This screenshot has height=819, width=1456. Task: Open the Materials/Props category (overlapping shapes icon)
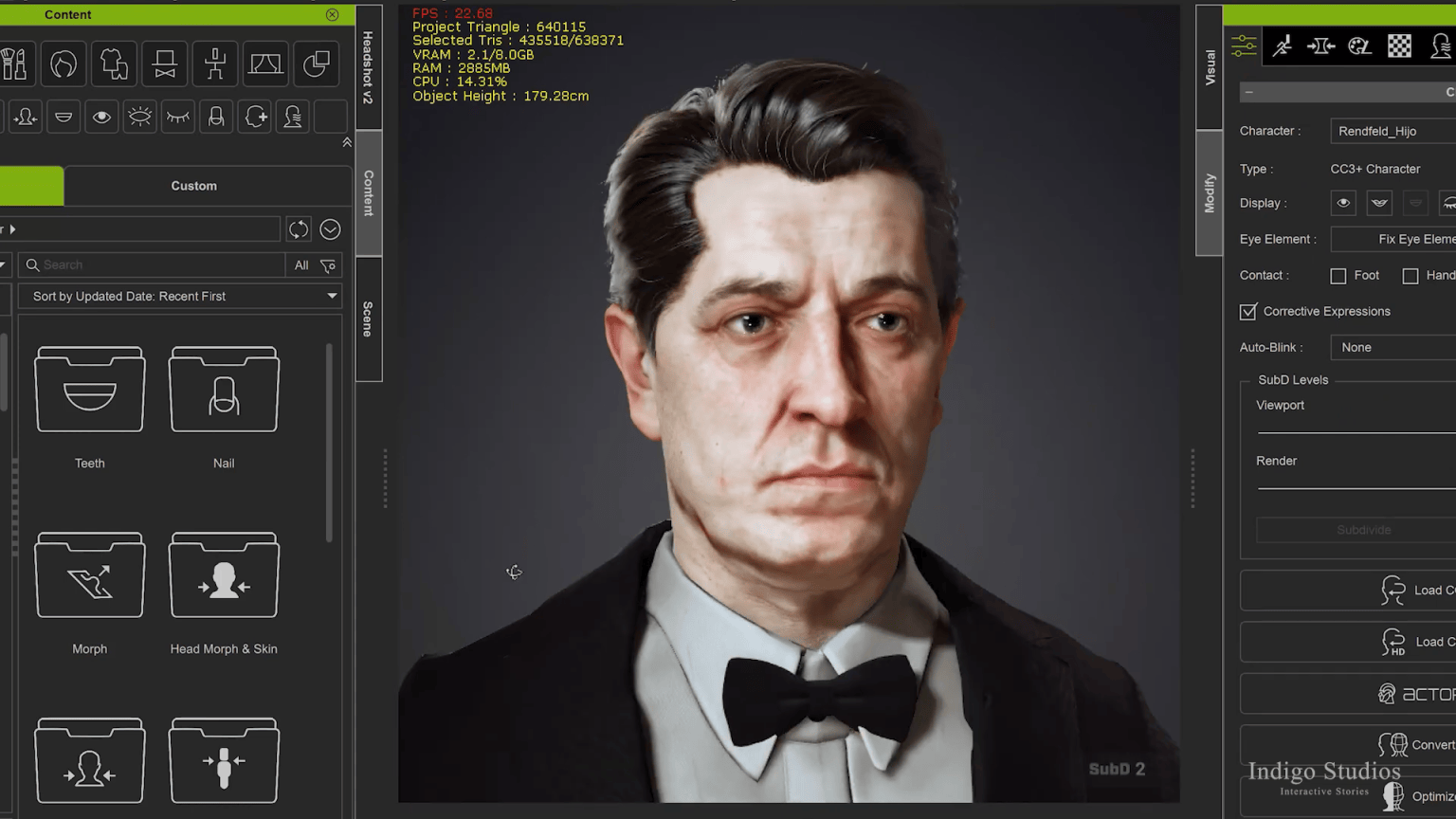point(316,64)
